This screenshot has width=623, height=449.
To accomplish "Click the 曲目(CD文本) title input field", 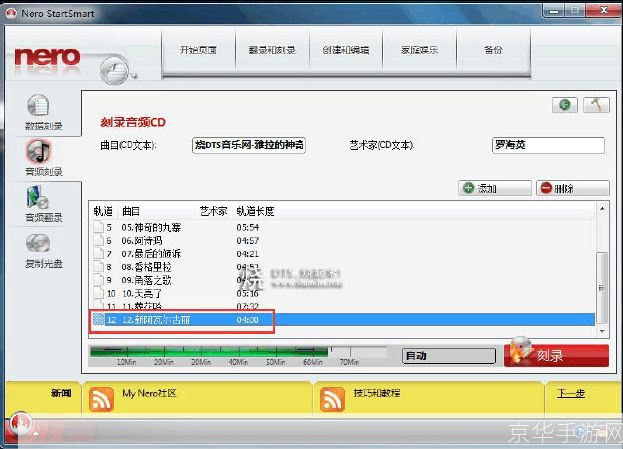I will (x=249, y=145).
